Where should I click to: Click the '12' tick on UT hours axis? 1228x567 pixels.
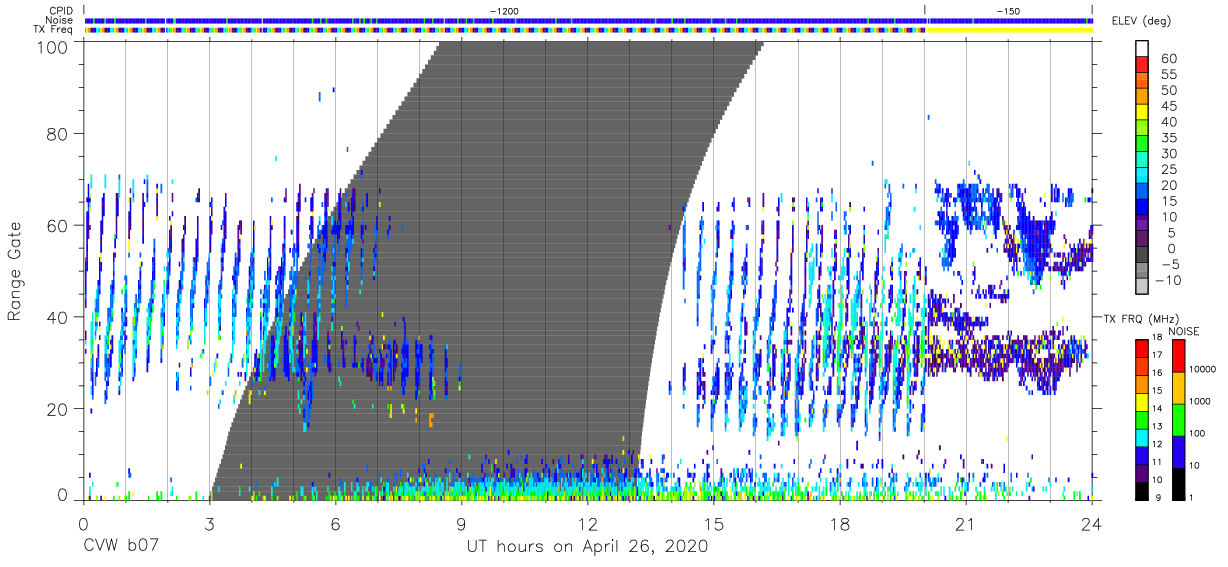(587, 525)
